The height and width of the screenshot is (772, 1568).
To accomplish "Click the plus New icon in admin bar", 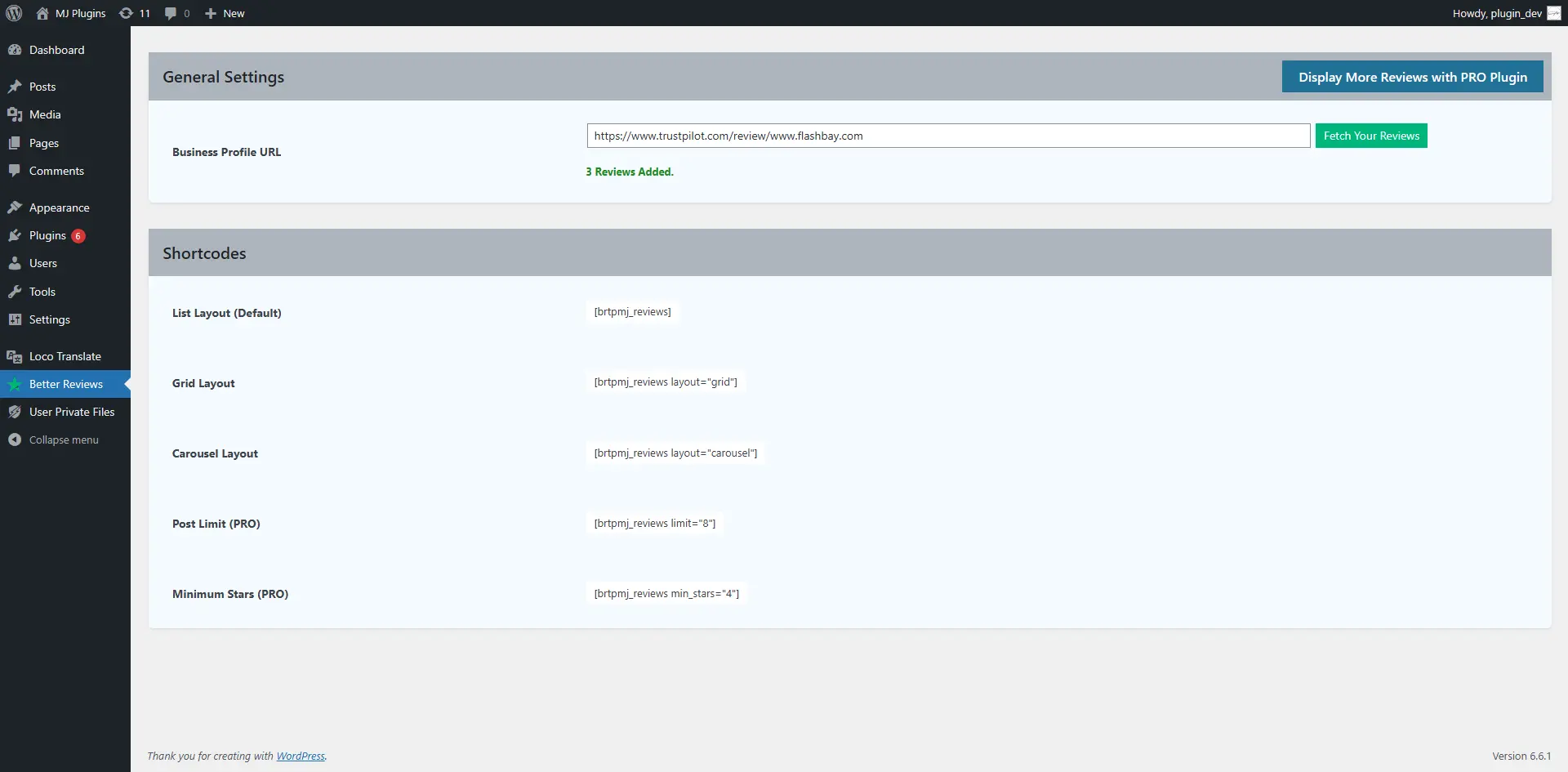I will (x=211, y=13).
